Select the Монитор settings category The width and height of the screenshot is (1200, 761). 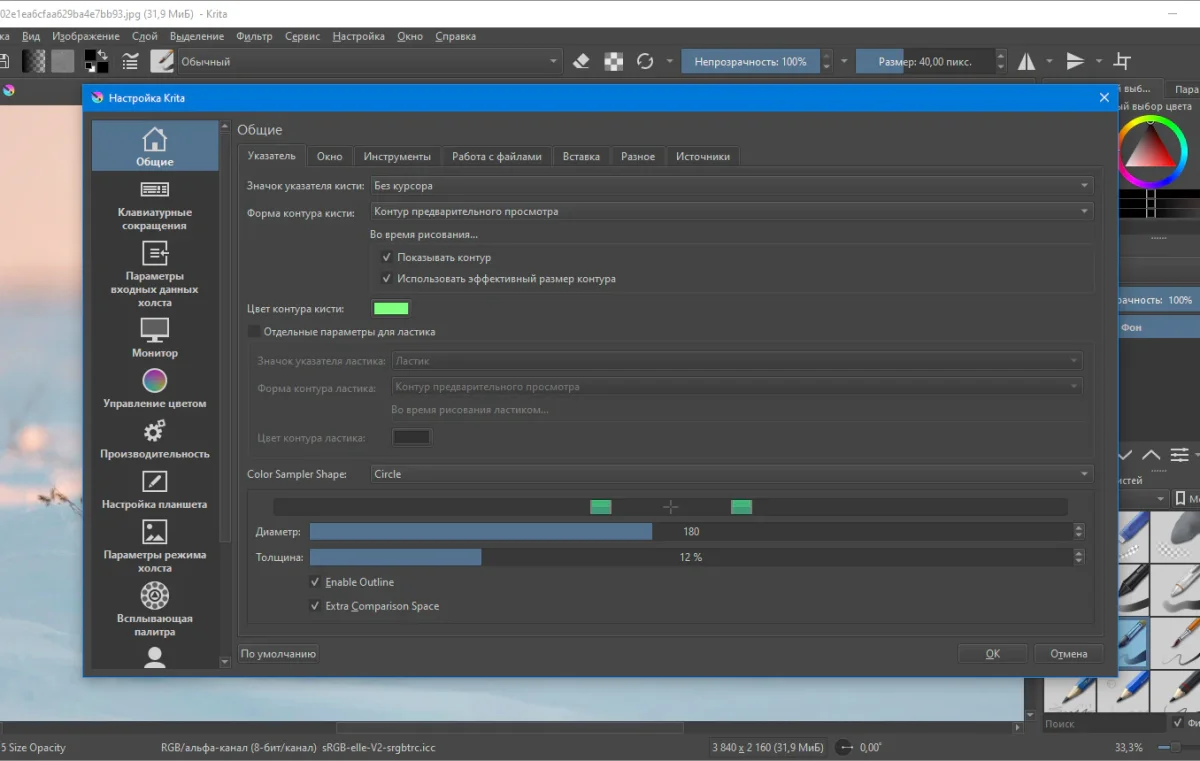click(154, 337)
